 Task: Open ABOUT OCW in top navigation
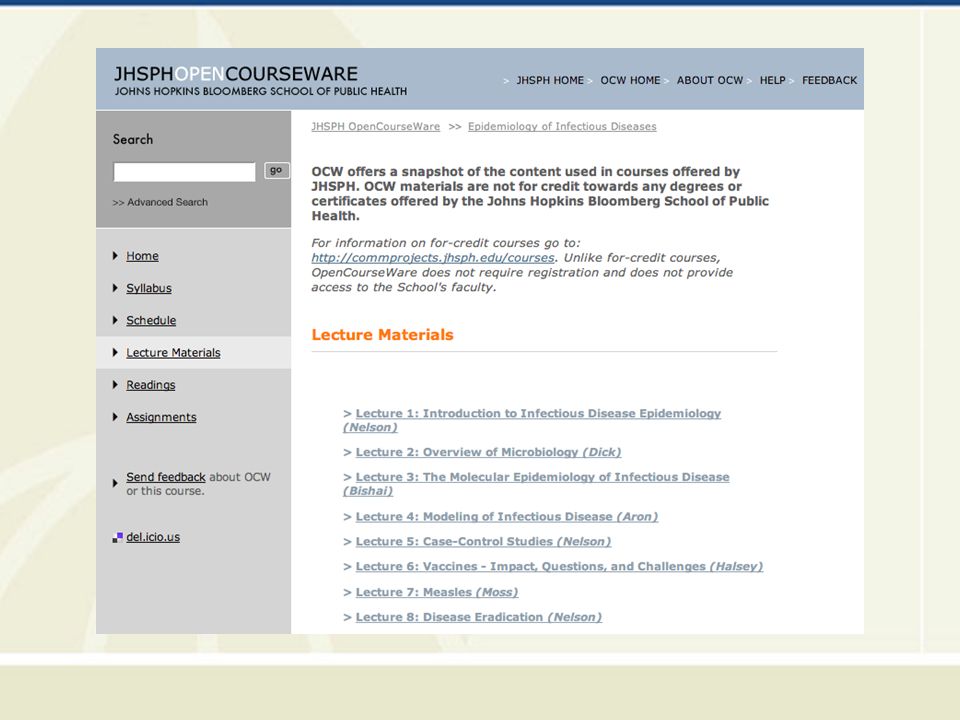(710, 80)
